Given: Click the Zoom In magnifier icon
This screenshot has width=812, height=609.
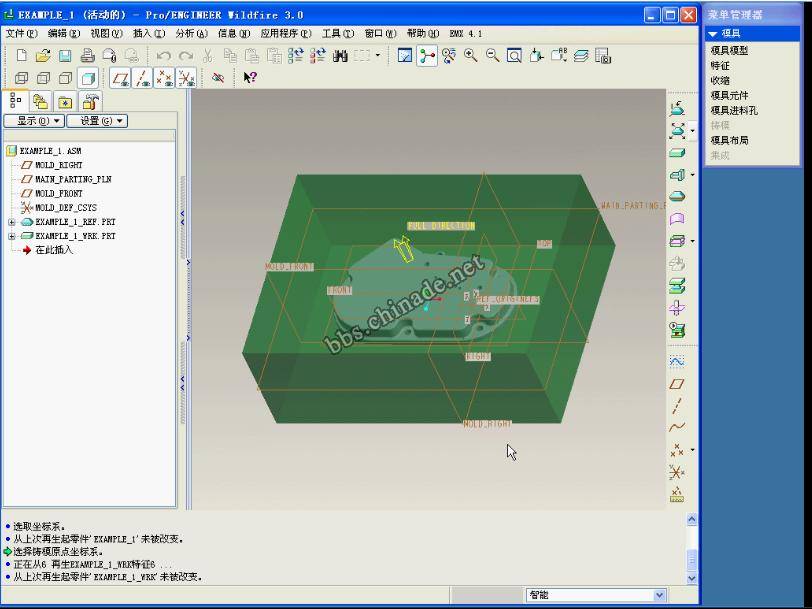Looking at the screenshot, I should coord(471,56).
